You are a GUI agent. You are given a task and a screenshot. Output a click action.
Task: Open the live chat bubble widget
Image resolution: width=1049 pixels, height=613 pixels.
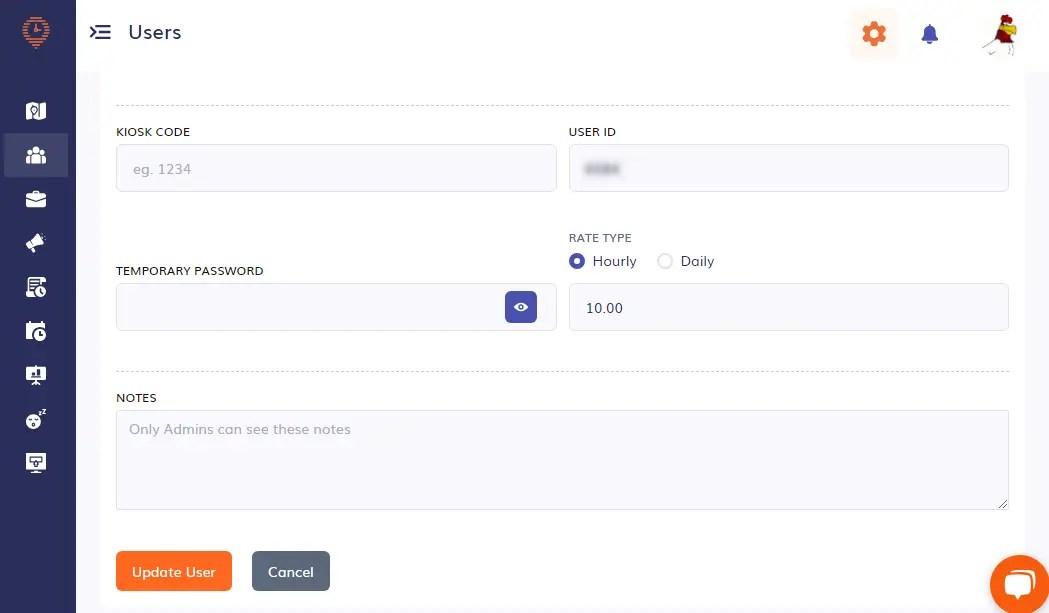[x=1019, y=584]
